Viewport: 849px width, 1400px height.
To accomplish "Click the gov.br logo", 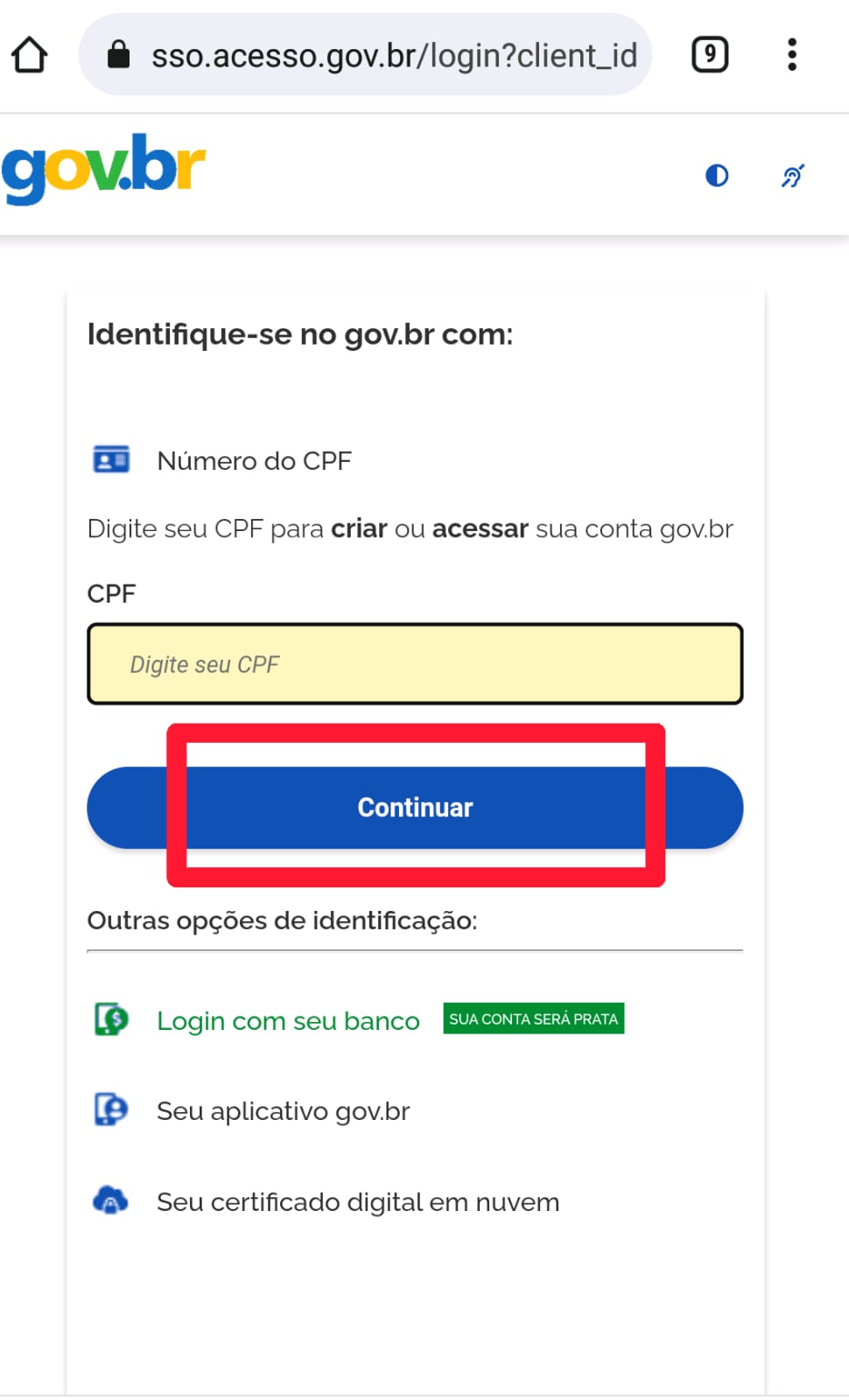I will coord(103,169).
